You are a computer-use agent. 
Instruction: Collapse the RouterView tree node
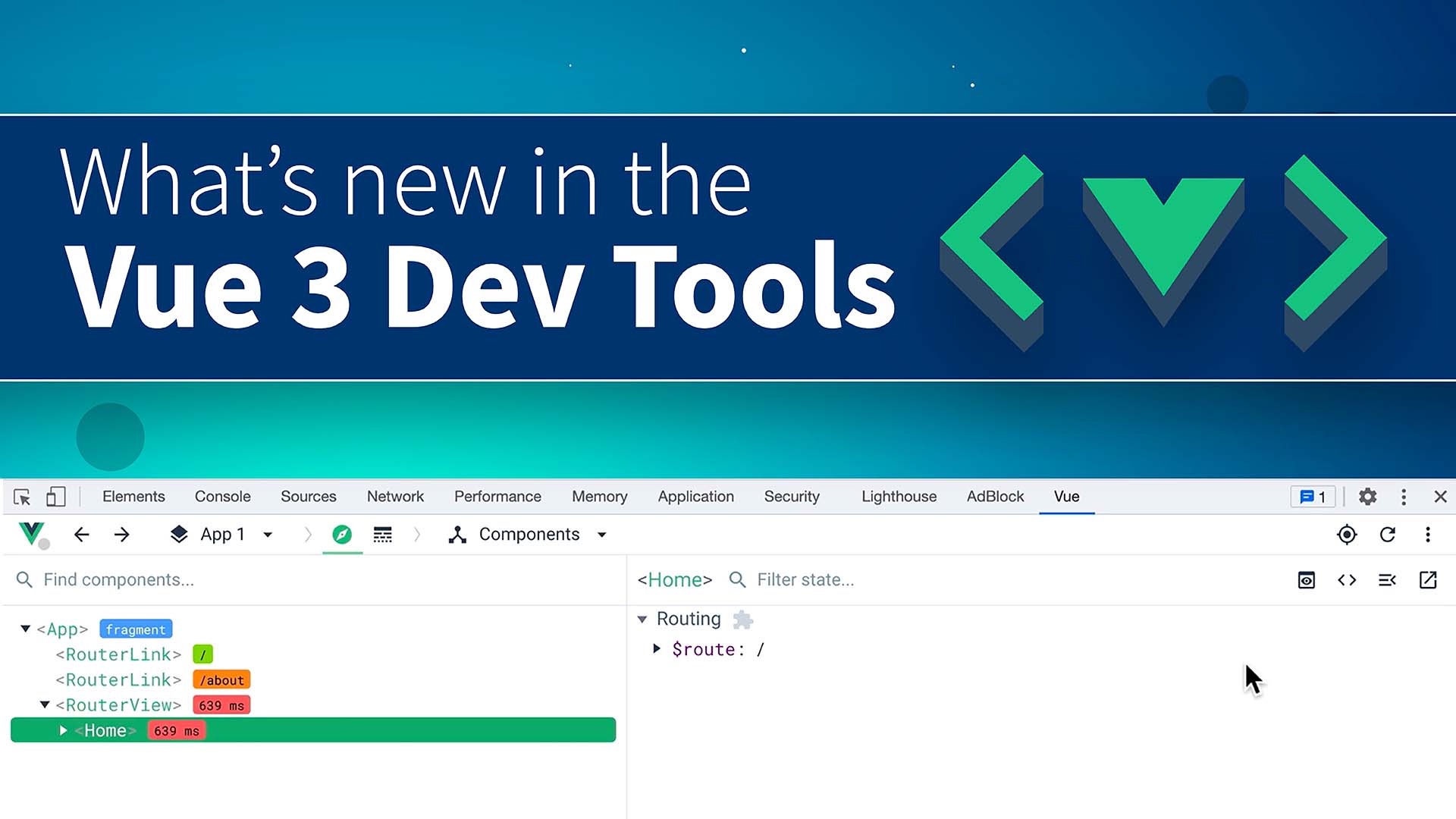click(x=44, y=705)
